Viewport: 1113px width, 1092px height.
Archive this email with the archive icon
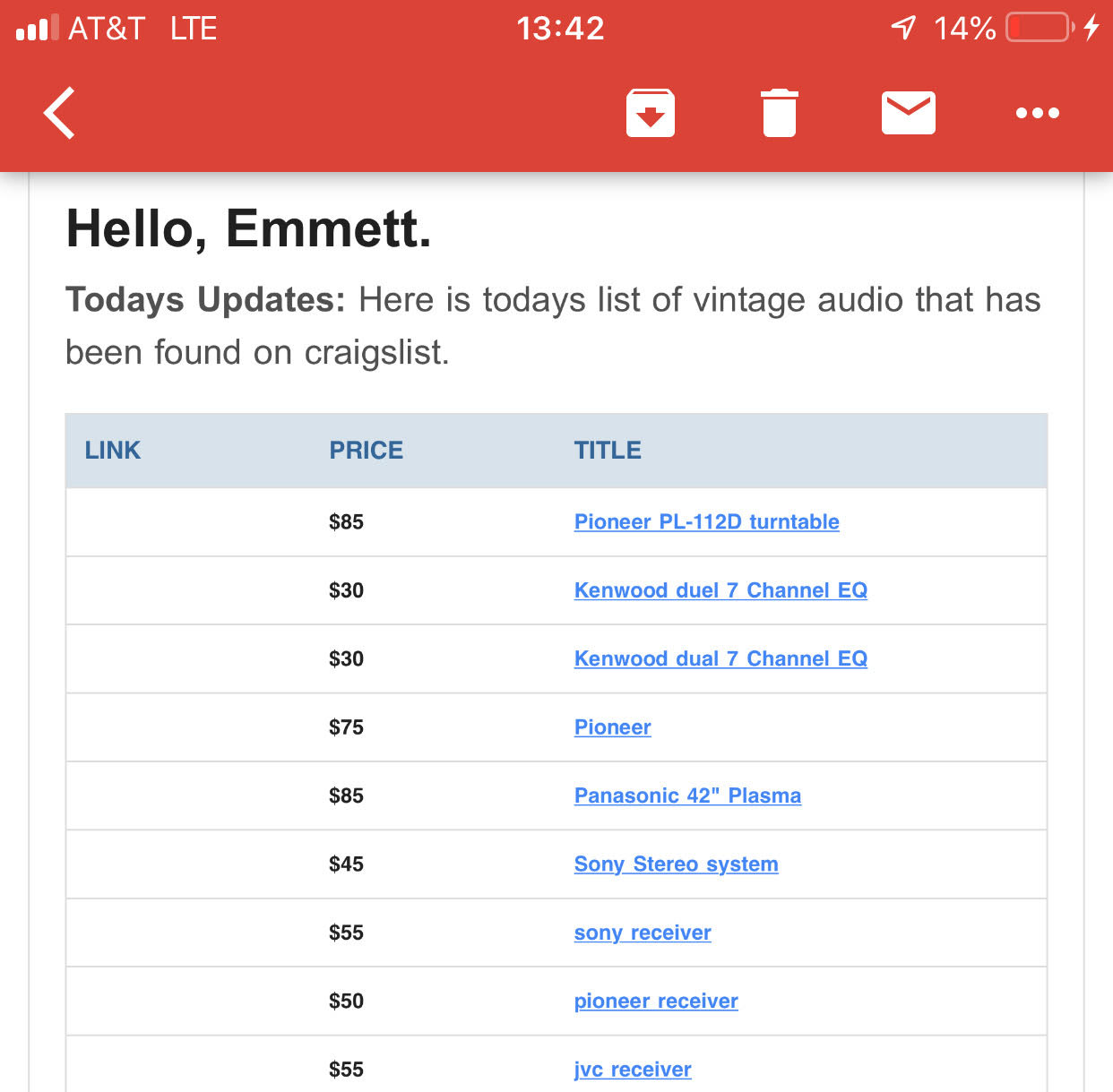click(x=650, y=113)
